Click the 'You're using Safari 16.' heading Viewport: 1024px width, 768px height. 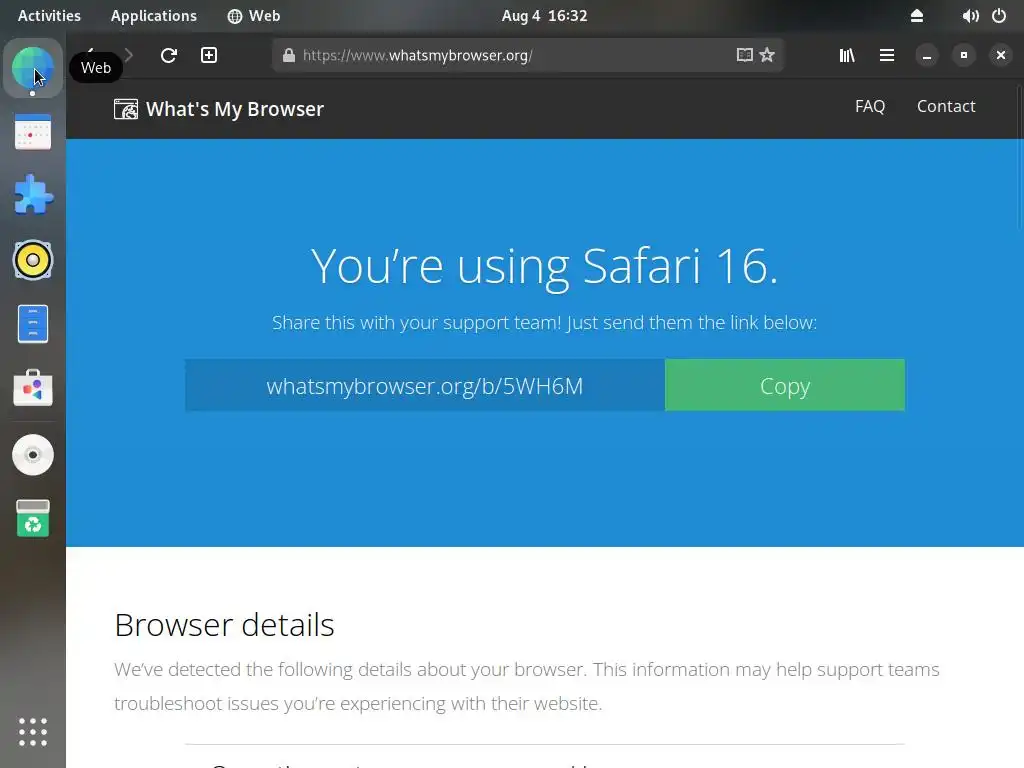click(x=545, y=266)
